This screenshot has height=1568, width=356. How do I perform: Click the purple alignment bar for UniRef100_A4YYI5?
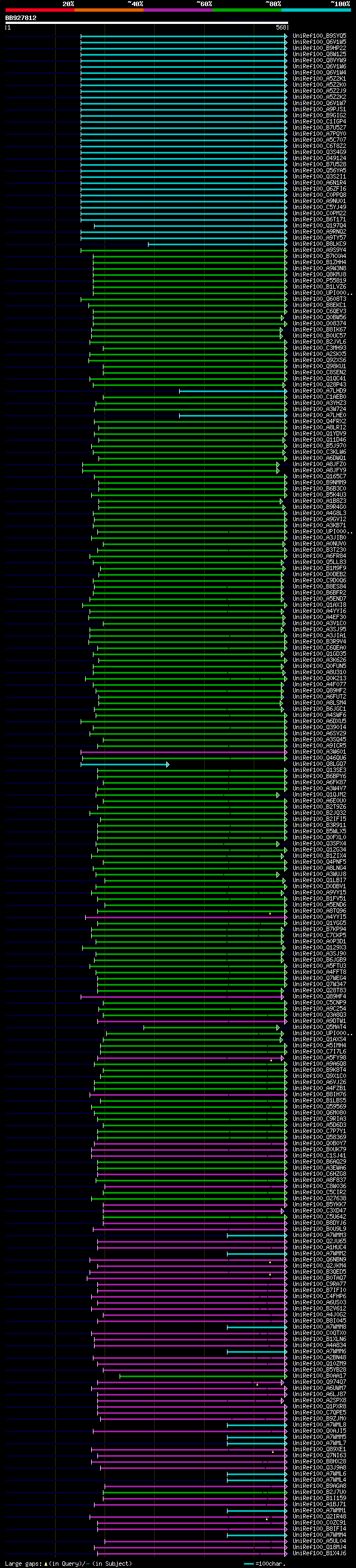coord(186,917)
